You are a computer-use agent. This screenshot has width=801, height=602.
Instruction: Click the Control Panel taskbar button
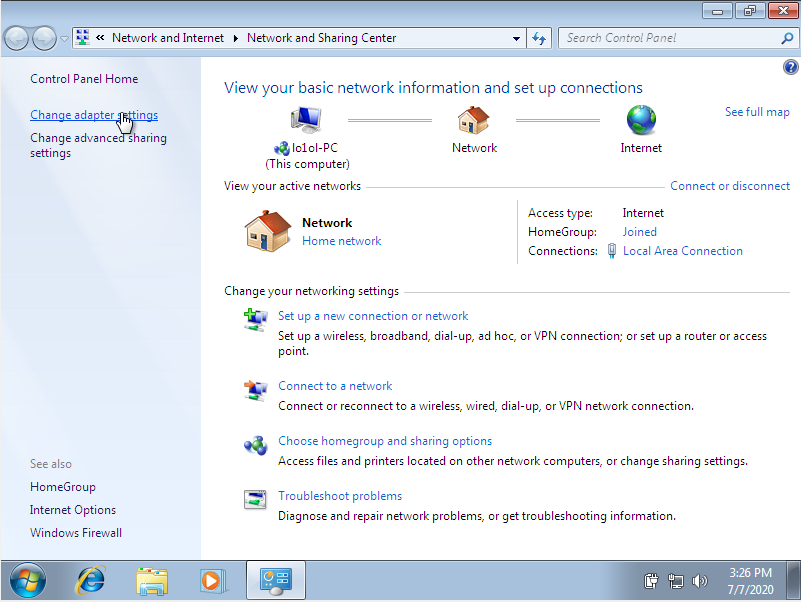276,581
